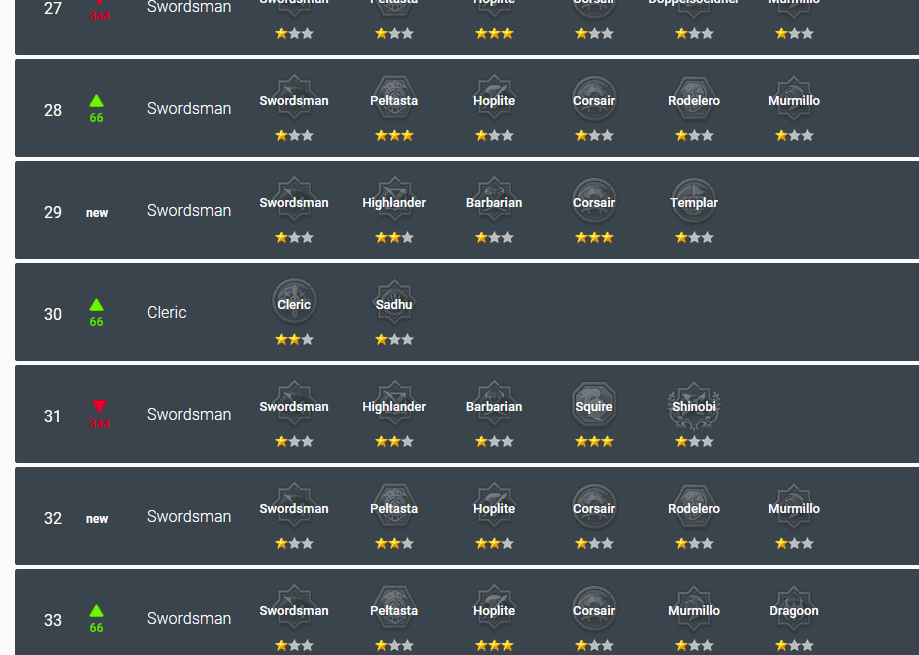The width and height of the screenshot is (919, 655).
Task: Click the Corsair icon in row 29
Action: coord(594,200)
